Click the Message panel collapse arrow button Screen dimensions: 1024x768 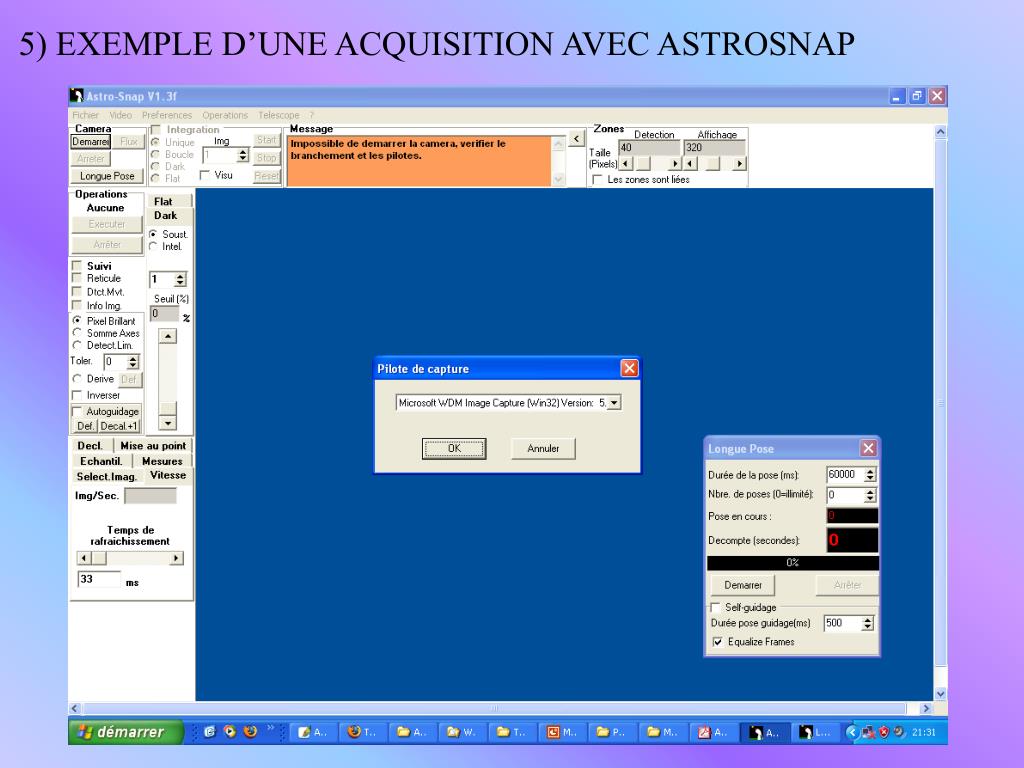pos(576,138)
